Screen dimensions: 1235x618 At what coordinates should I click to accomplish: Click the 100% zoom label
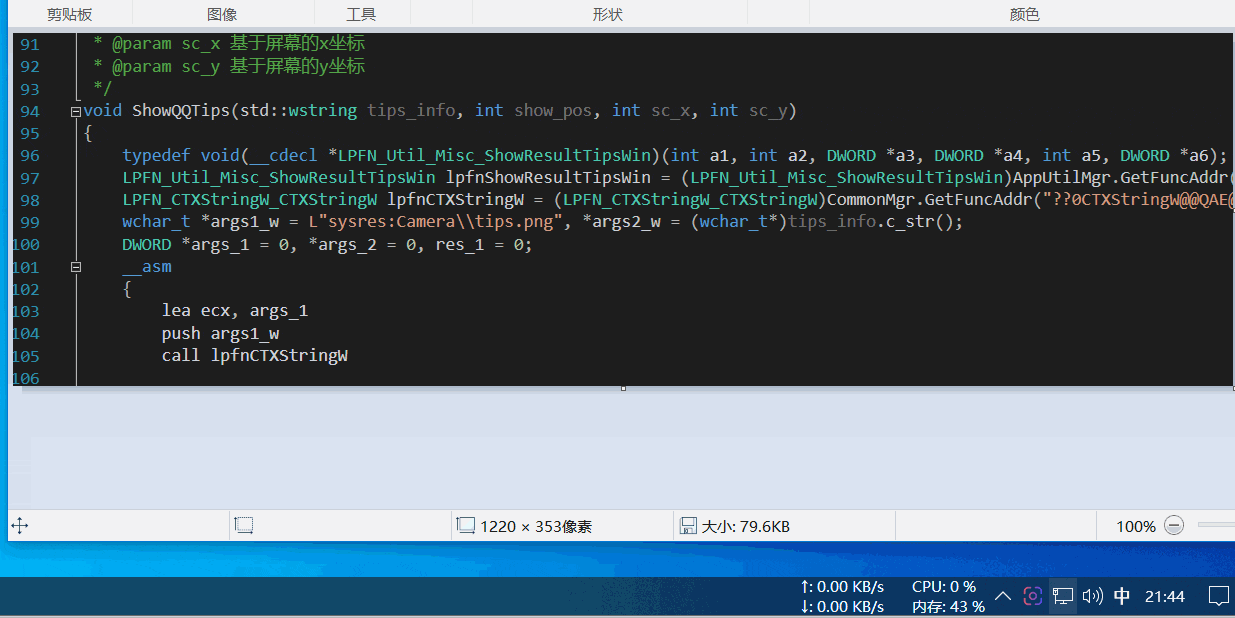pyautogui.click(x=1136, y=524)
